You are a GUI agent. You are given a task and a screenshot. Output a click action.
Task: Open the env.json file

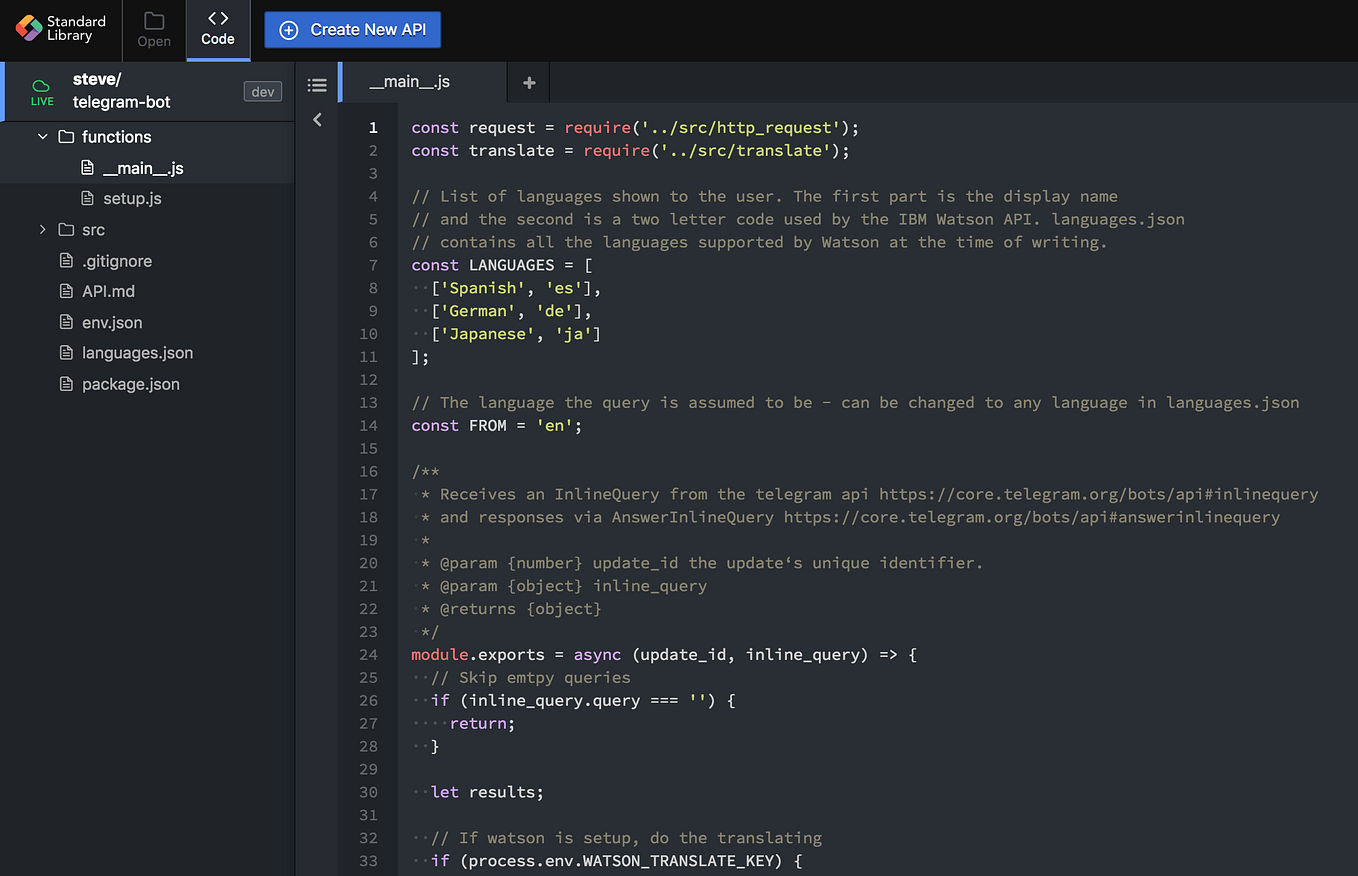point(110,322)
